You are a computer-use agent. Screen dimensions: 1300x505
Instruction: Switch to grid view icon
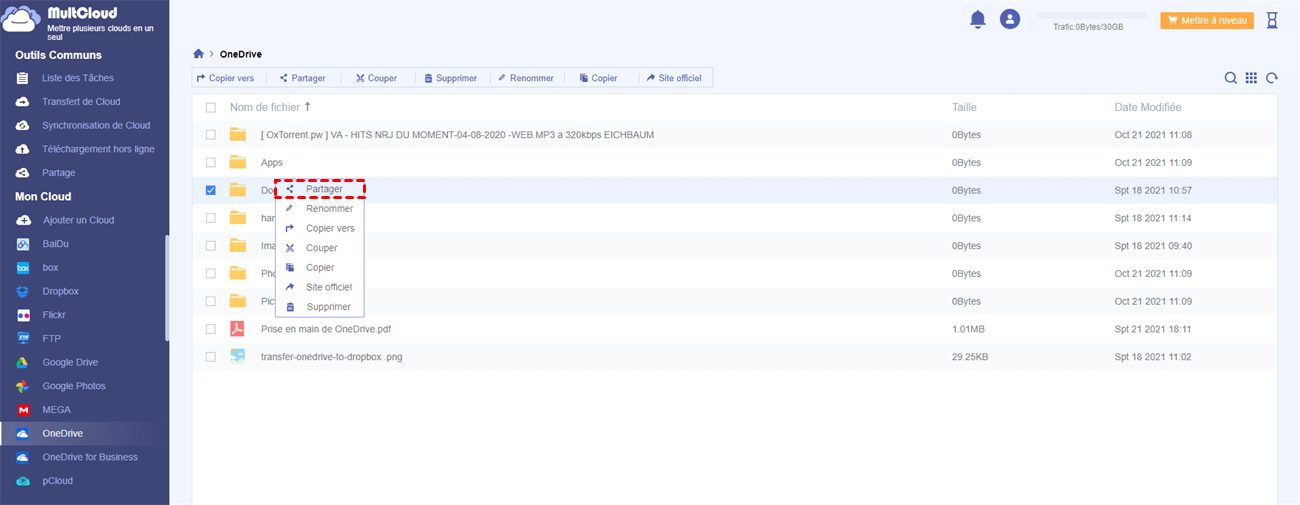click(x=1251, y=78)
